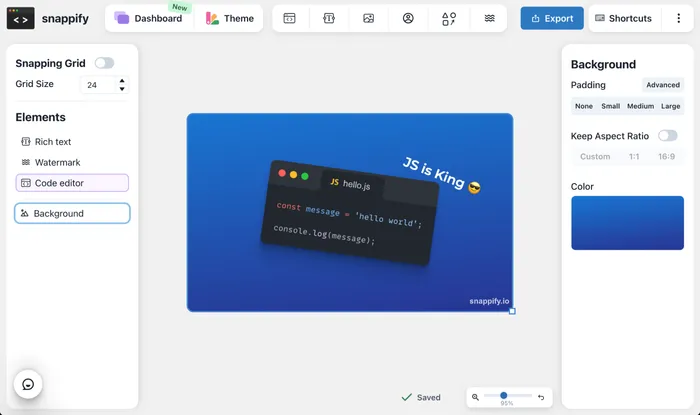Click the Advanced padding button

tap(663, 85)
